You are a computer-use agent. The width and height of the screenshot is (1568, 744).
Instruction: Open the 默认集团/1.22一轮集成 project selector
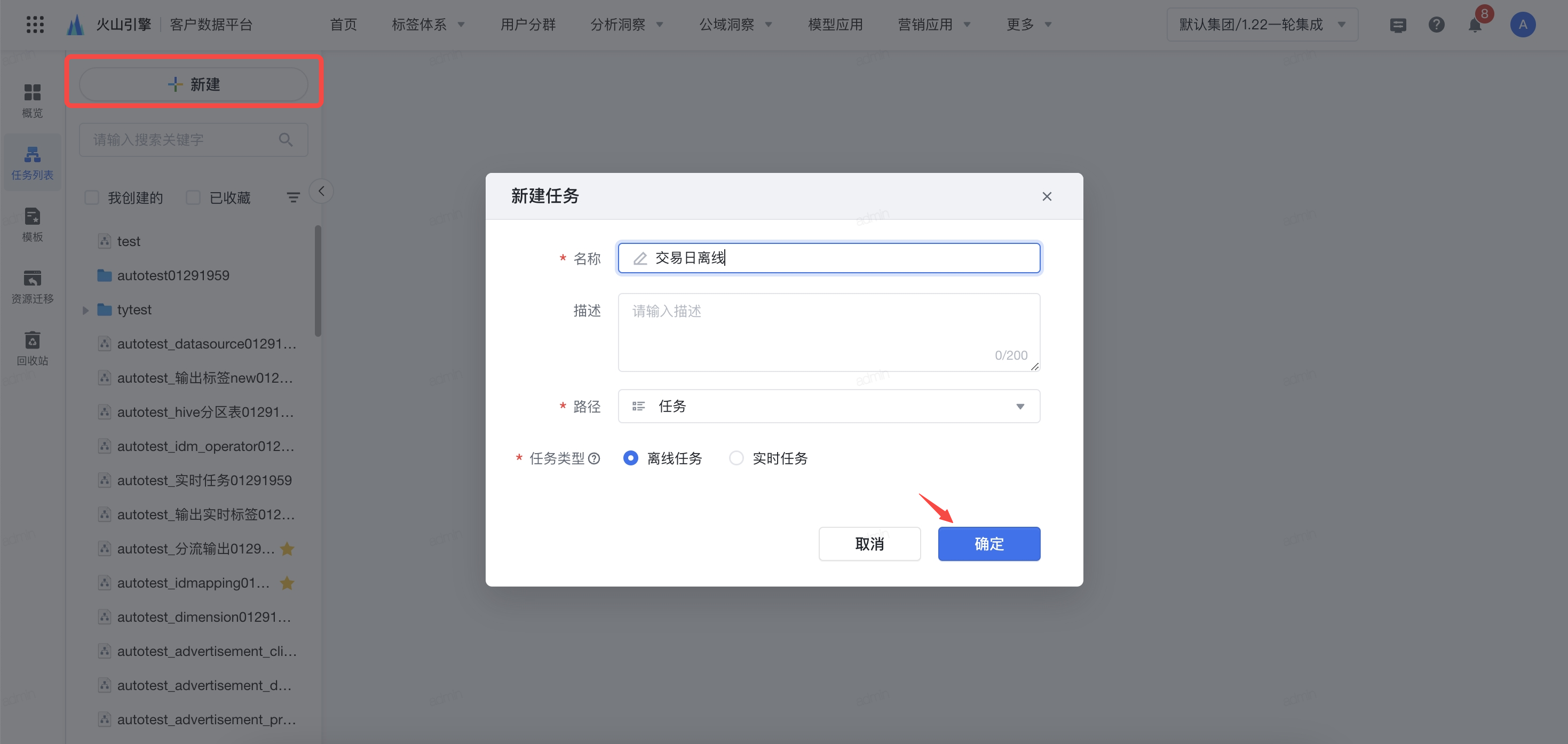click(x=1262, y=25)
